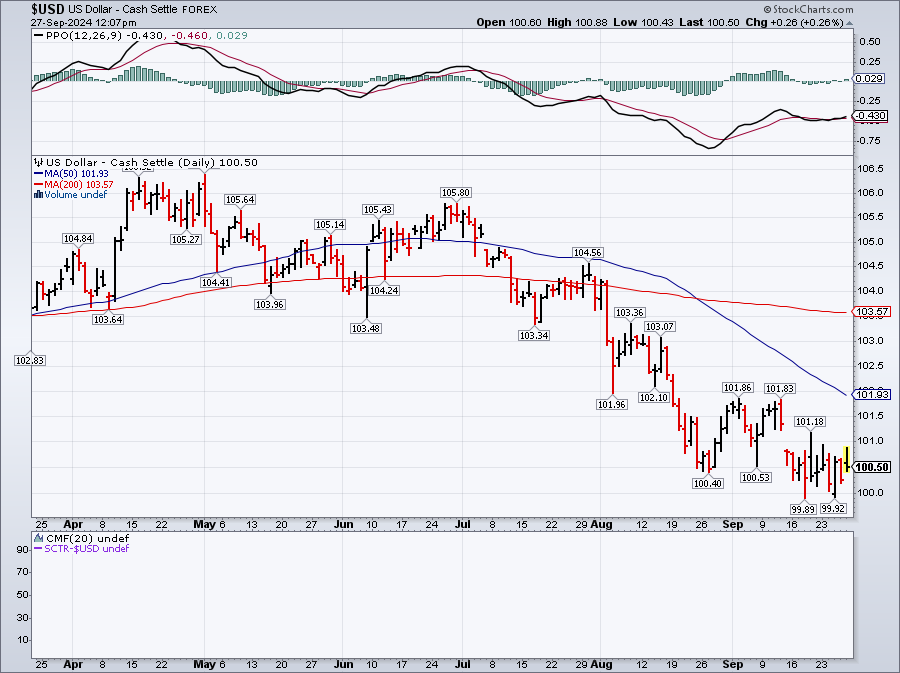Click the bar-chart icon before US Dollar legend
The width and height of the screenshot is (900, 673).
pyautogui.click(x=39, y=163)
